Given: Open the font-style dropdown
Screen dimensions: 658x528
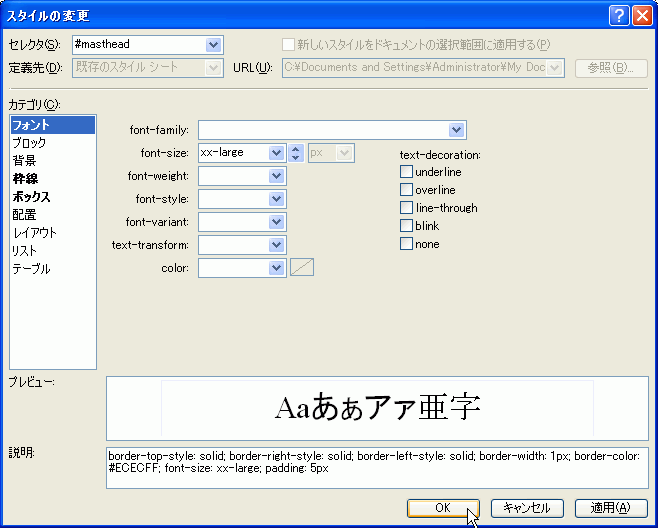Looking at the screenshot, I should [x=276, y=199].
